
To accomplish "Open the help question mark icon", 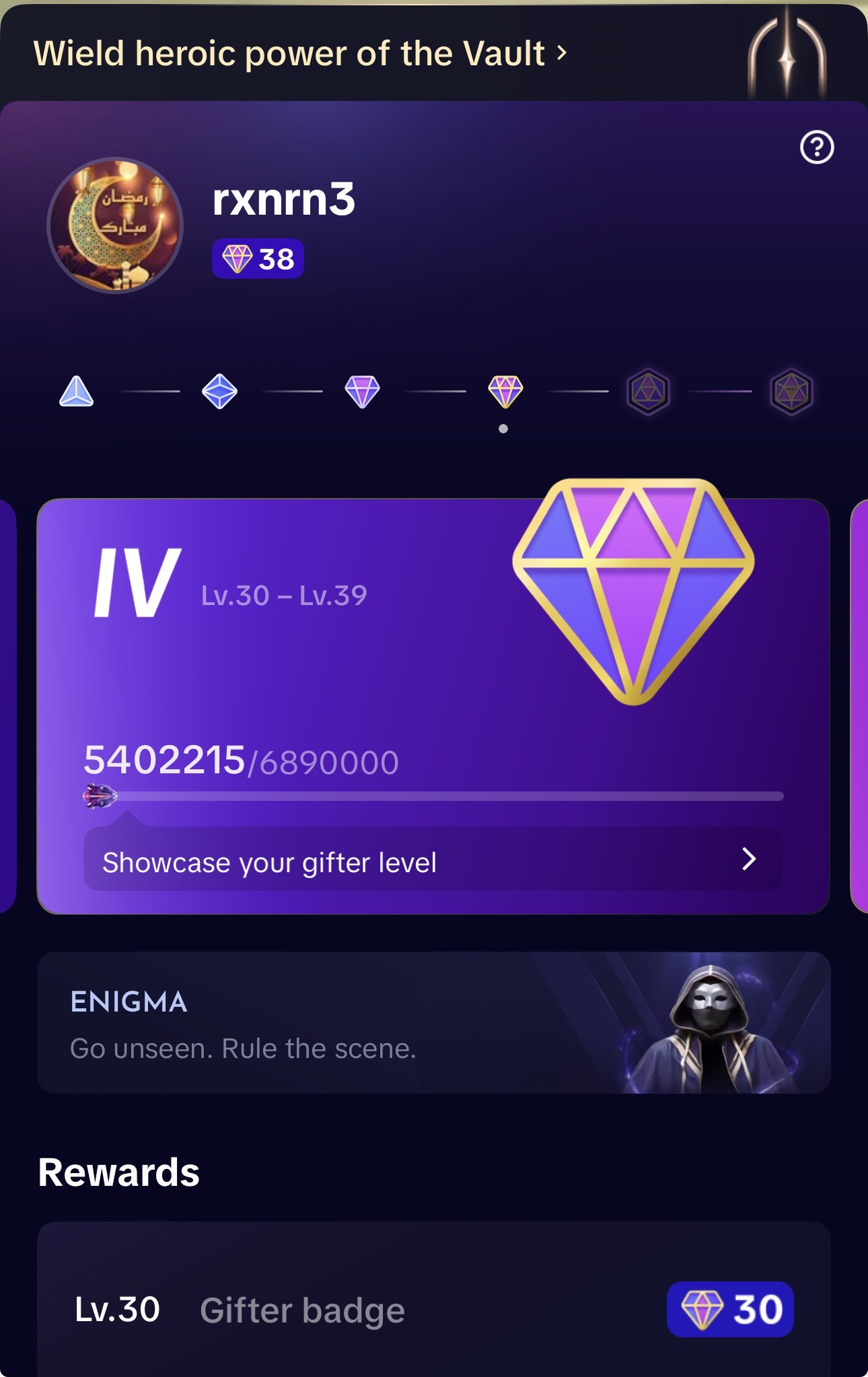I will click(817, 147).
